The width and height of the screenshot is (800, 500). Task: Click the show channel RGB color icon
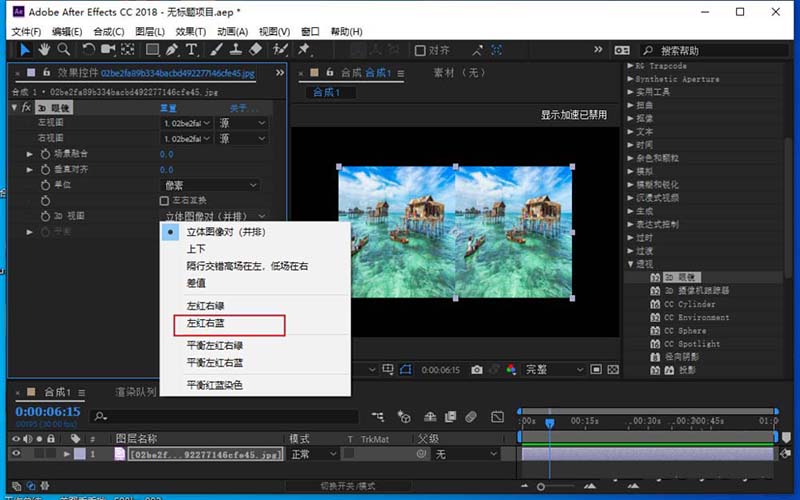pyautogui.click(x=511, y=369)
